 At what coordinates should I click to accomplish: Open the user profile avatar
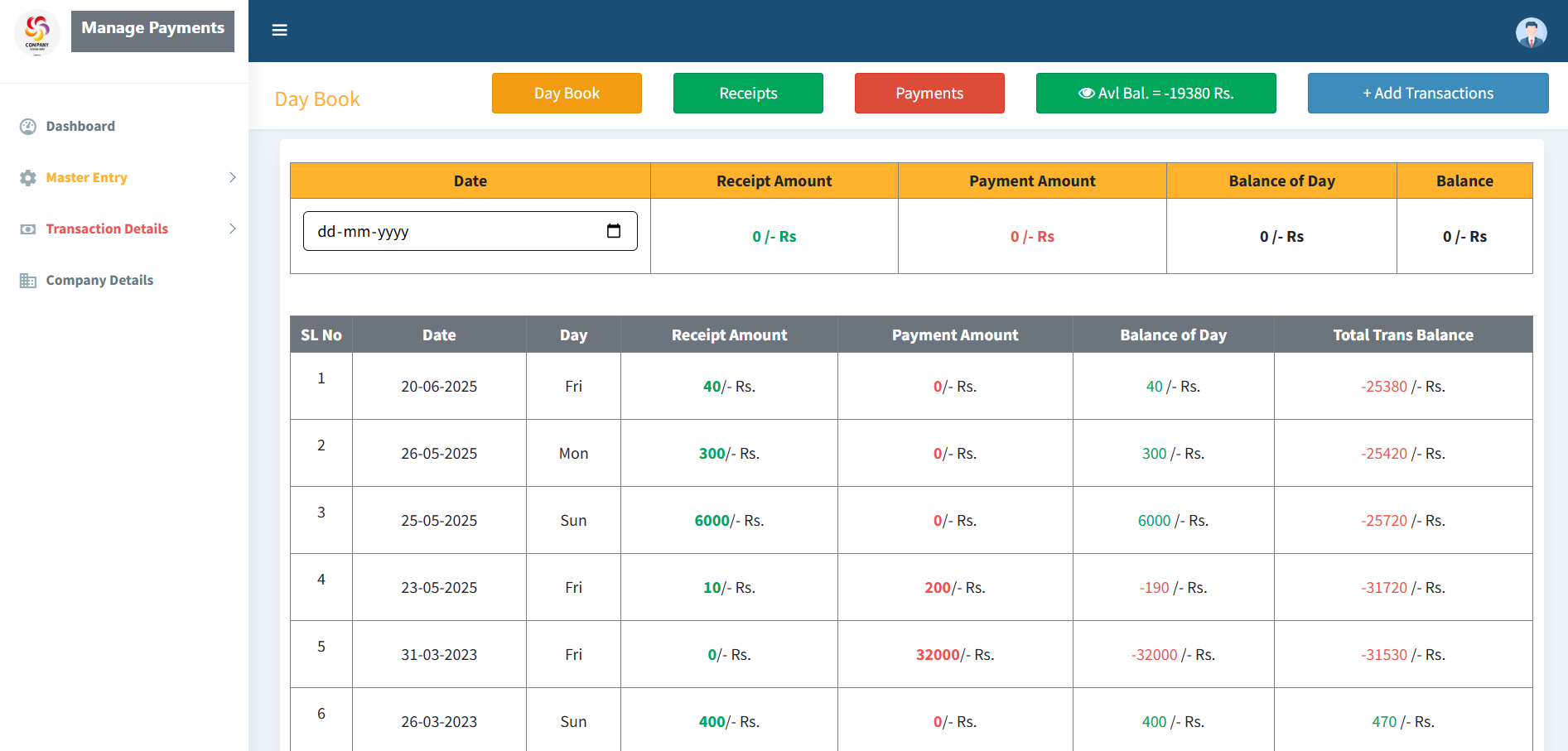click(1531, 33)
